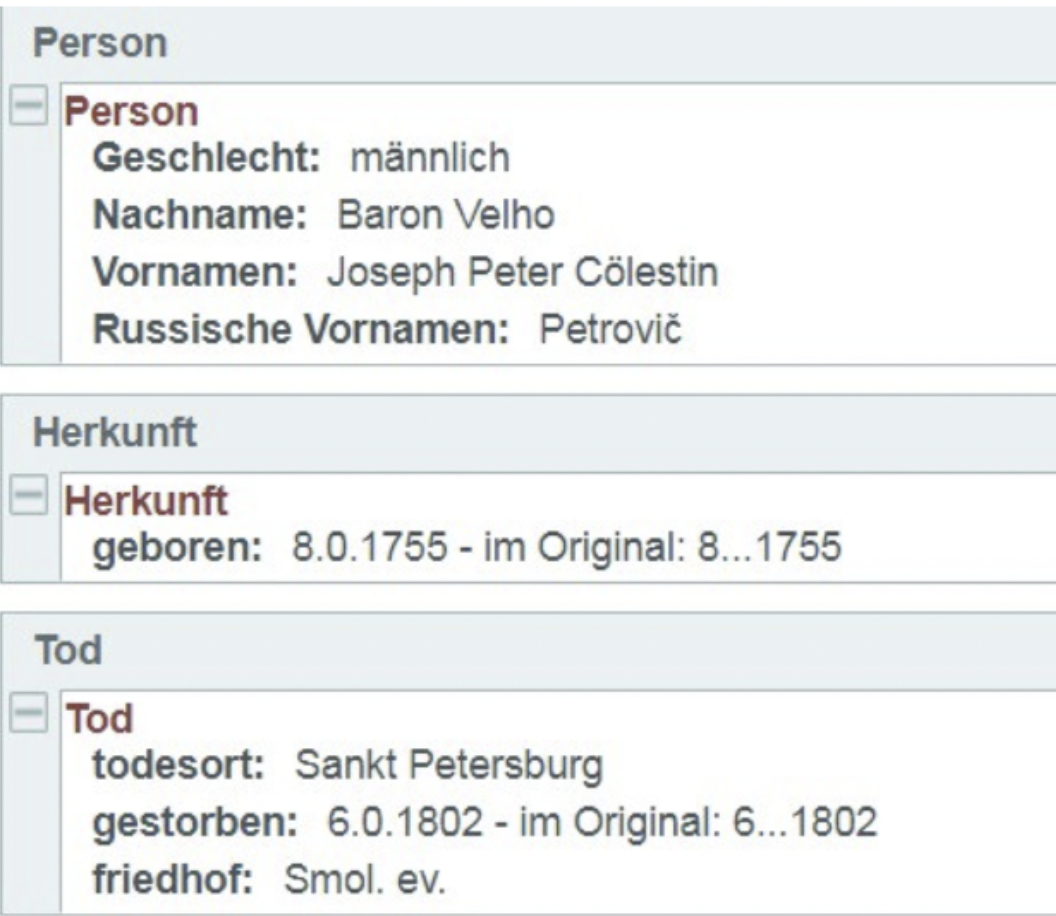Click the Geschlecht field label
The image size is (1056, 916).
(205, 158)
